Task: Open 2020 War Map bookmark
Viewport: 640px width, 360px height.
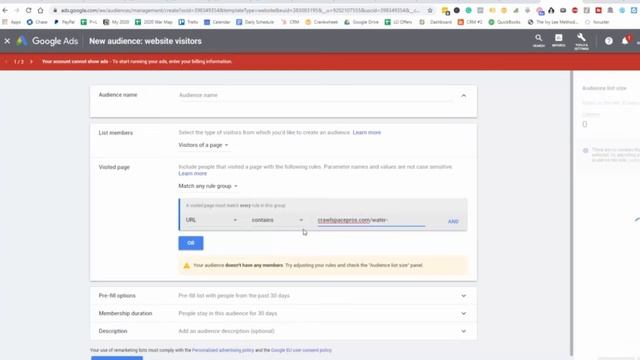Action: pos(153,22)
